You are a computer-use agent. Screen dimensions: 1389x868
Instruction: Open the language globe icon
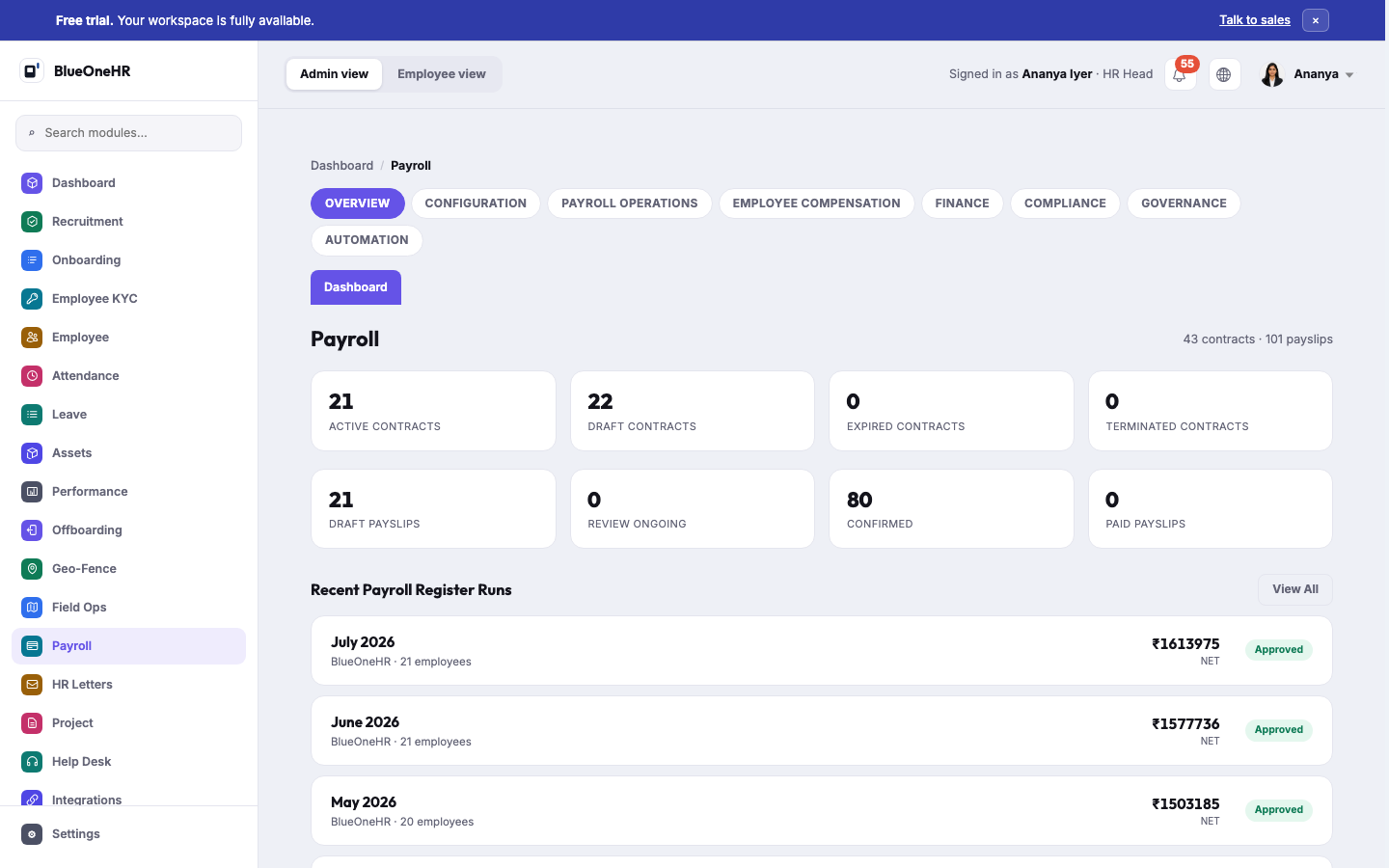[1224, 74]
